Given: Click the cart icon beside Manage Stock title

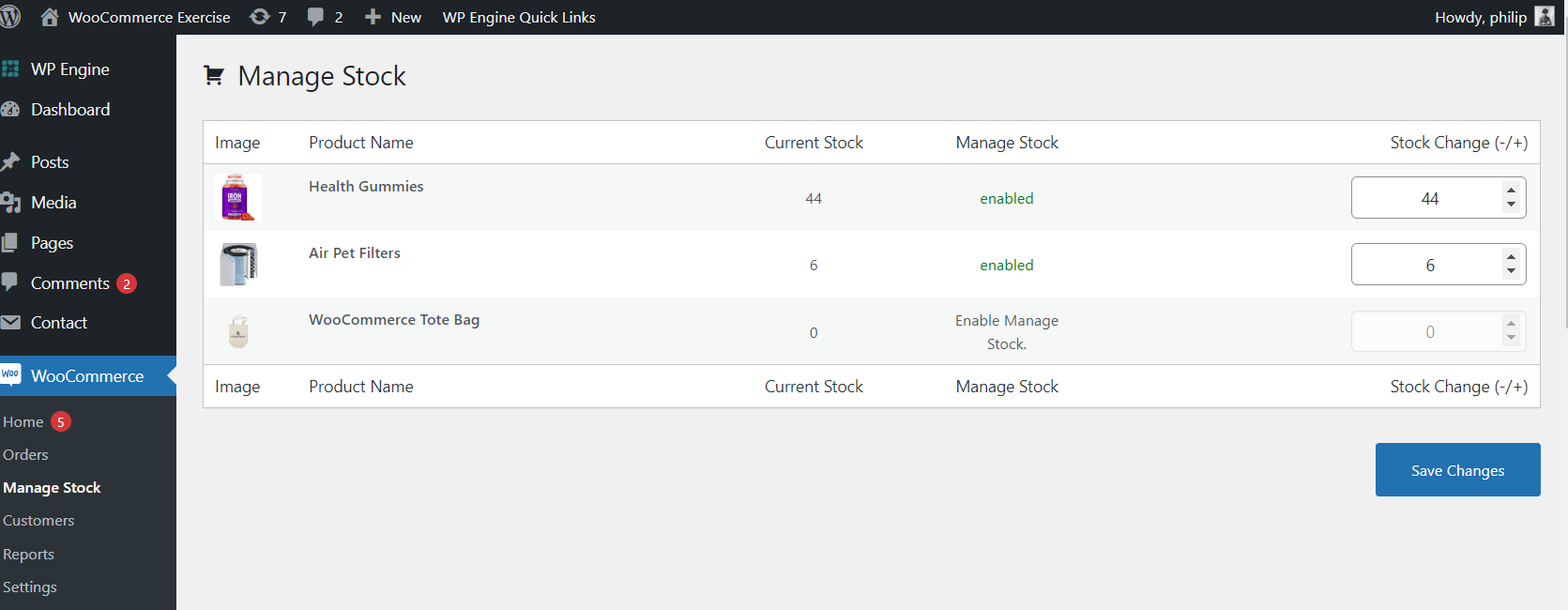Looking at the screenshot, I should point(214,75).
